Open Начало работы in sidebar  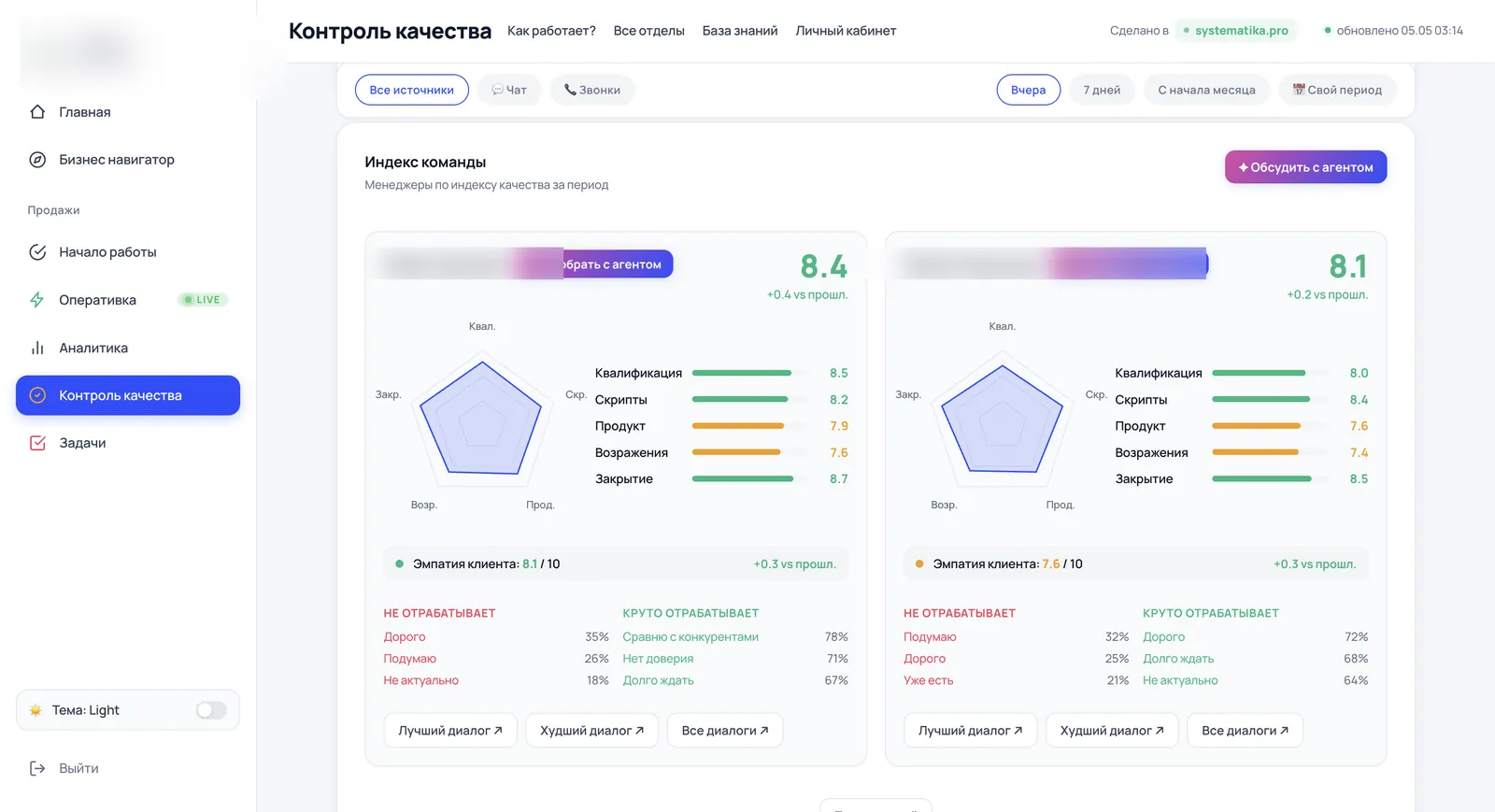(x=128, y=252)
